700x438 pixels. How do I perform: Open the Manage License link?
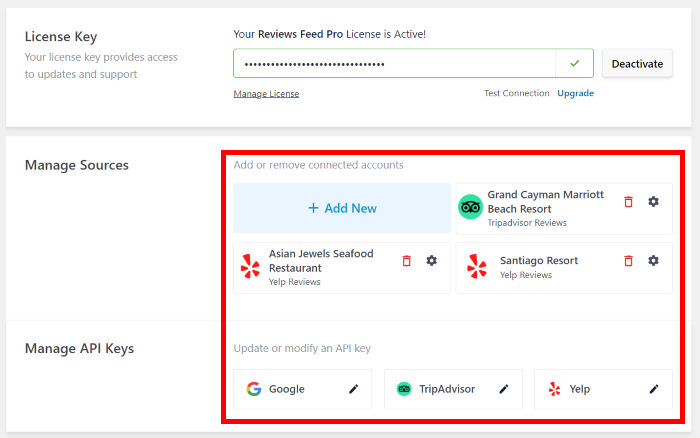(x=266, y=94)
